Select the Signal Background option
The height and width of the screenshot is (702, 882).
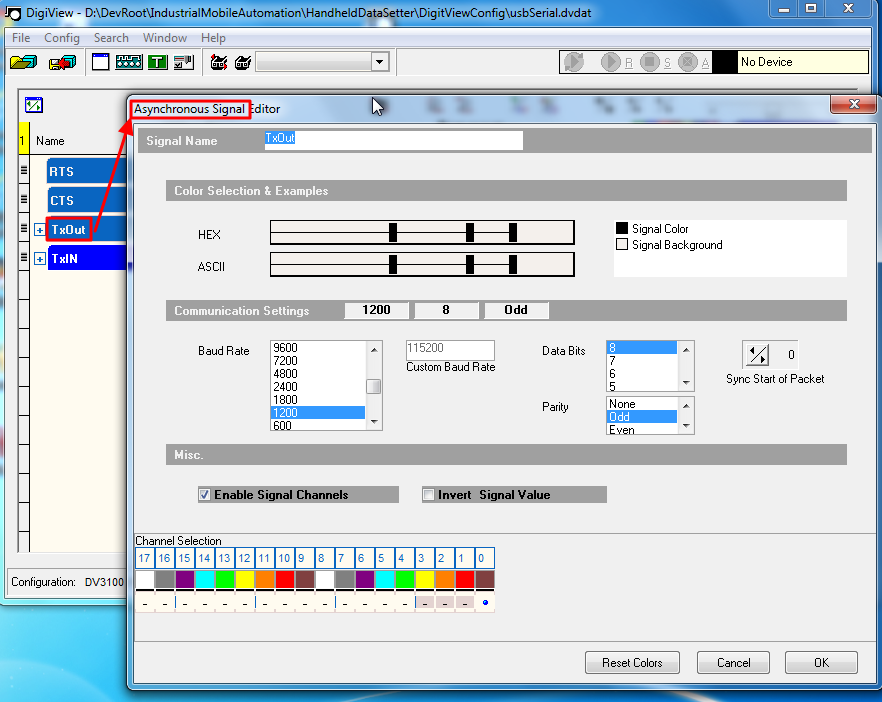click(x=622, y=244)
